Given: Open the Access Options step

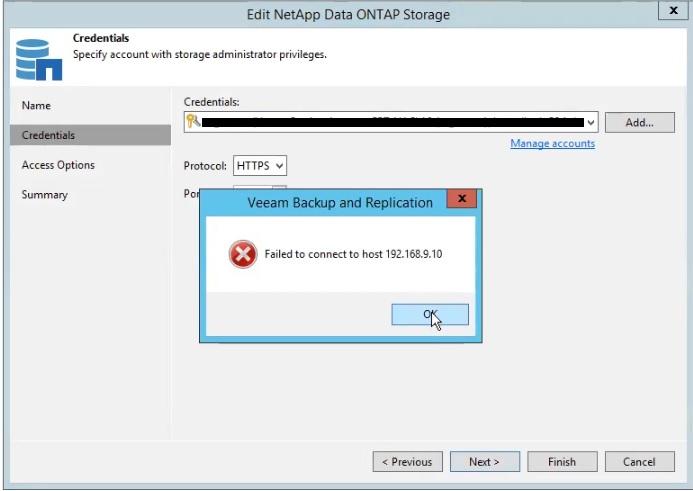Looking at the screenshot, I should (58, 165).
